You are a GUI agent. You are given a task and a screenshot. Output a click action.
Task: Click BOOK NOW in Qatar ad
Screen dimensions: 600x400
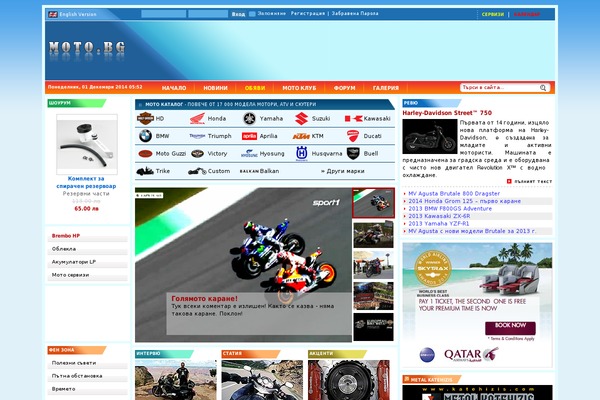[510, 326]
